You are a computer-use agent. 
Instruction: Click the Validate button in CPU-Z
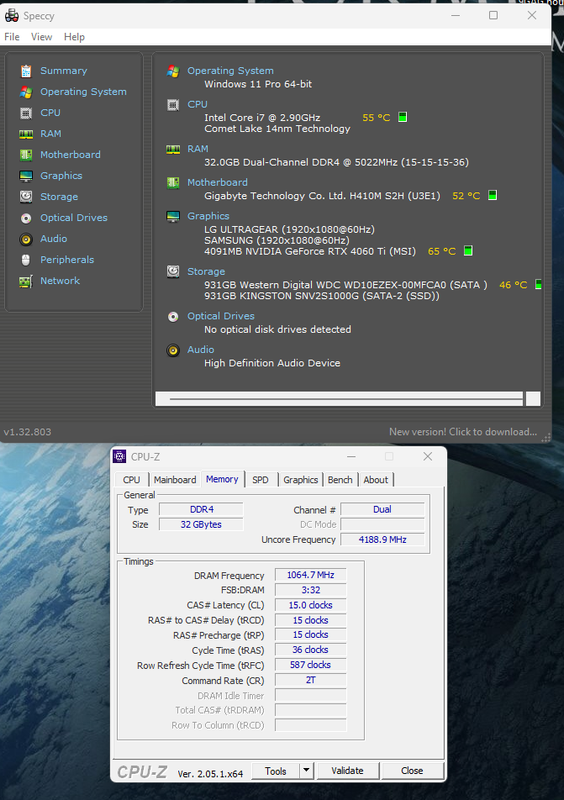pos(348,770)
